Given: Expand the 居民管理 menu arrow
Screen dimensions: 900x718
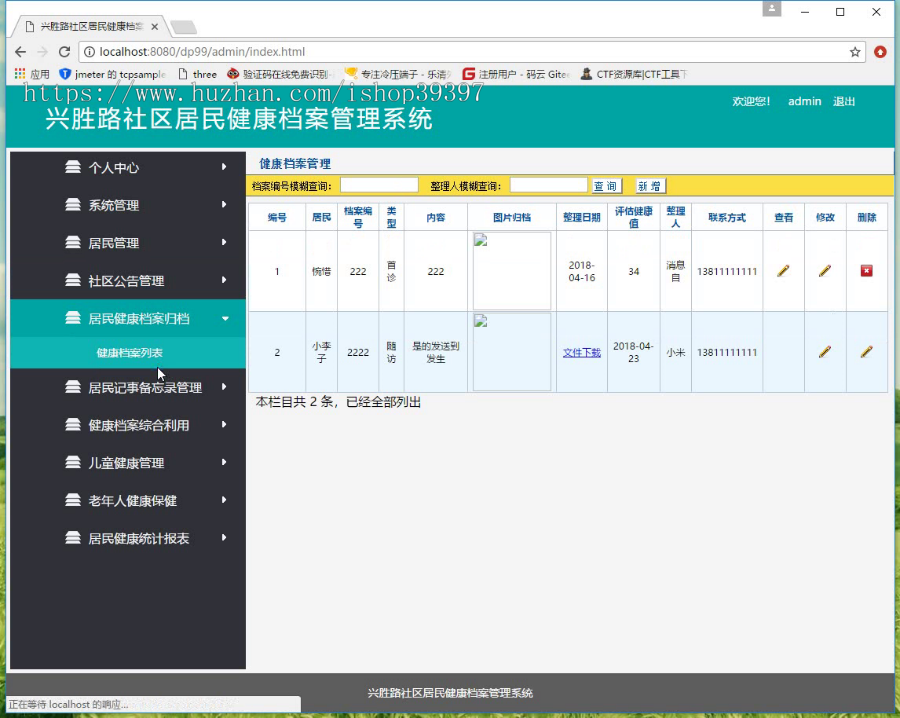Looking at the screenshot, I should point(224,243).
